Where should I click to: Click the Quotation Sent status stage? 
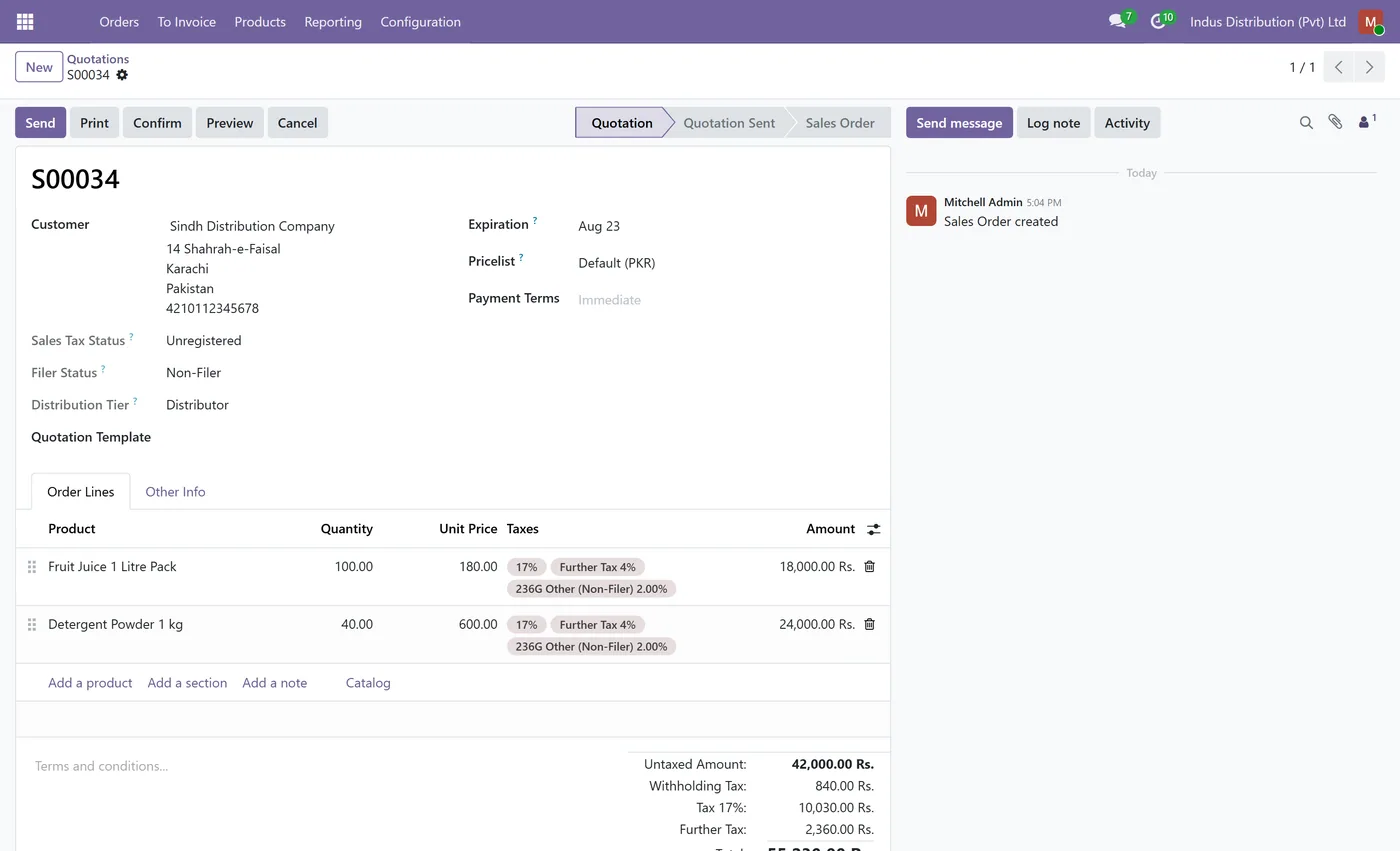point(729,123)
